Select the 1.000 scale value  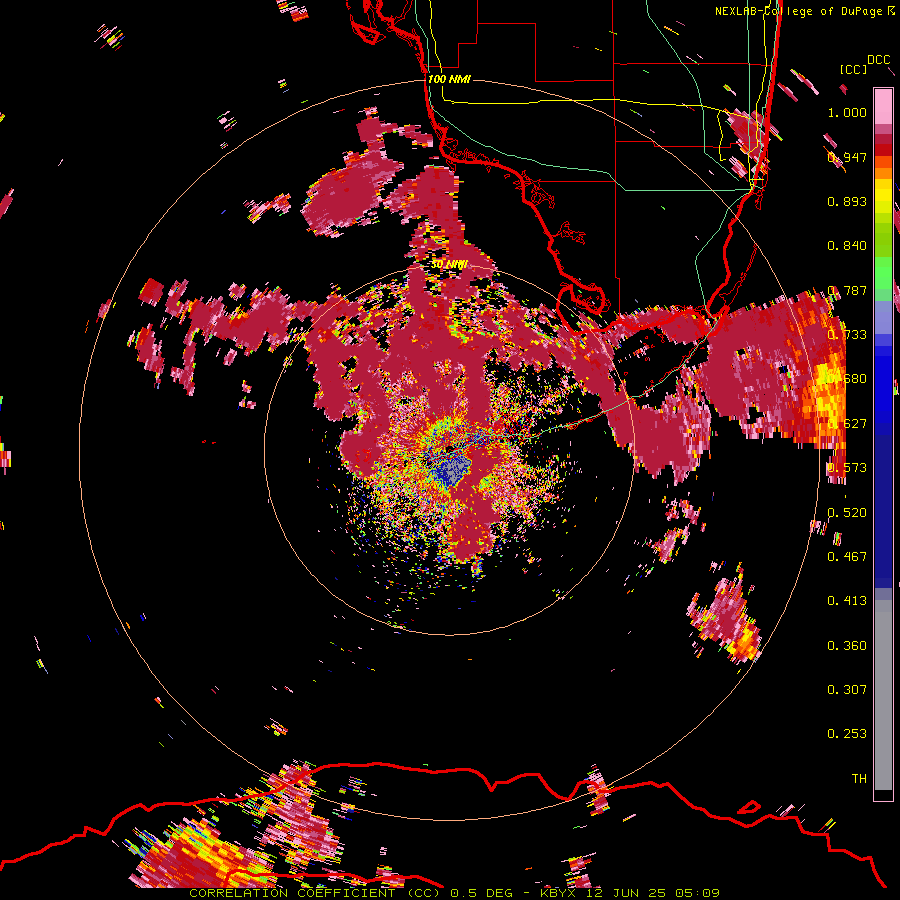tap(847, 112)
